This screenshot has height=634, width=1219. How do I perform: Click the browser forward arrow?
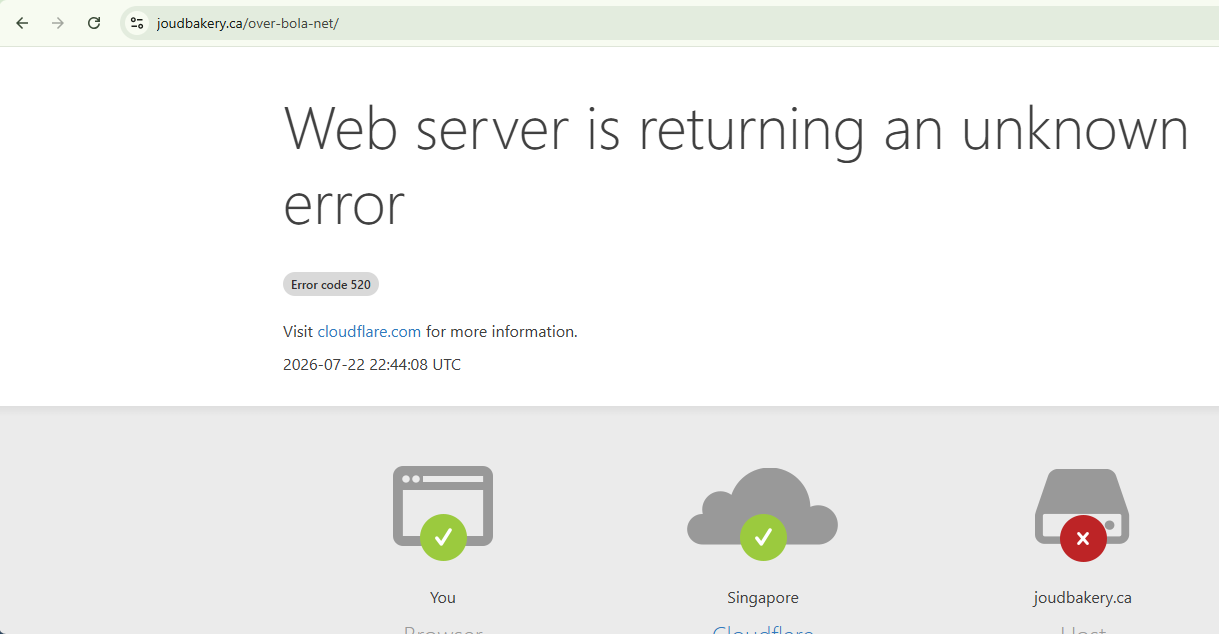click(x=58, y=23)
